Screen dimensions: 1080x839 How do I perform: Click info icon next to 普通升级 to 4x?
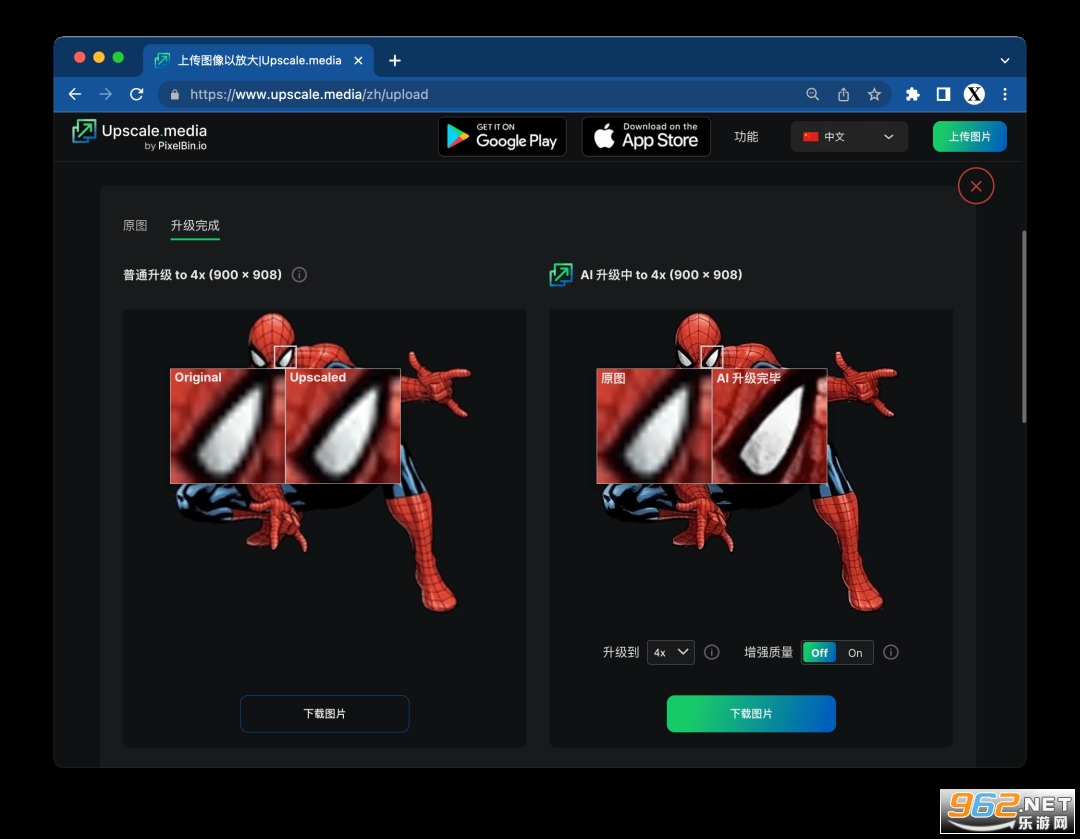click(299, 275)
